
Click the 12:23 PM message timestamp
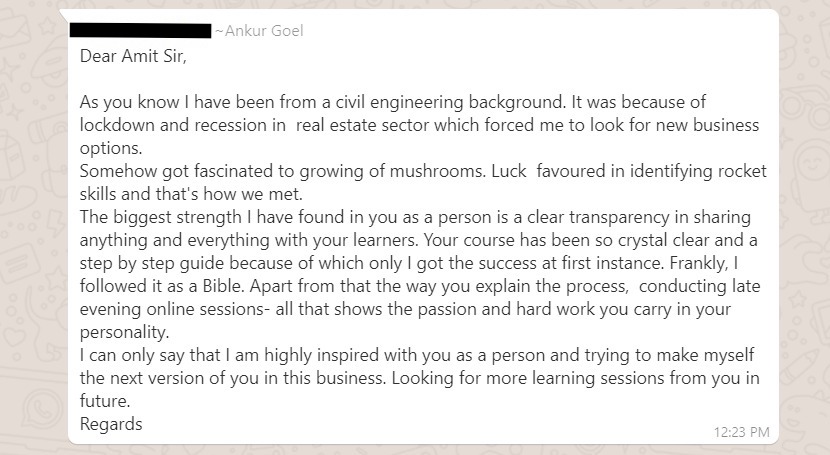741,432
